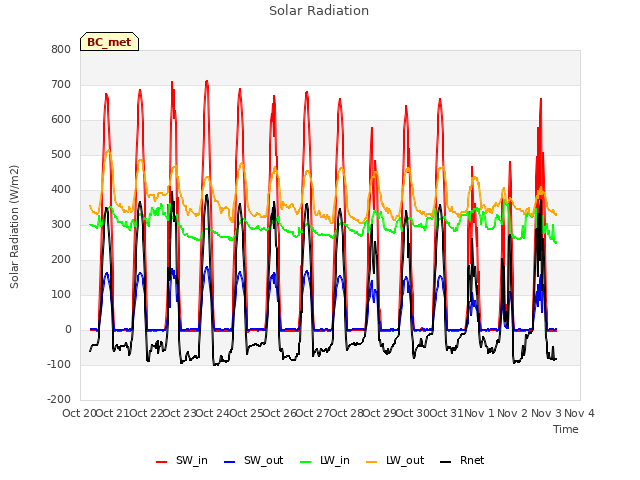Click the Oct 23 x-axis tick label
This screenshot has width=640, height=480.
[180, 413]
